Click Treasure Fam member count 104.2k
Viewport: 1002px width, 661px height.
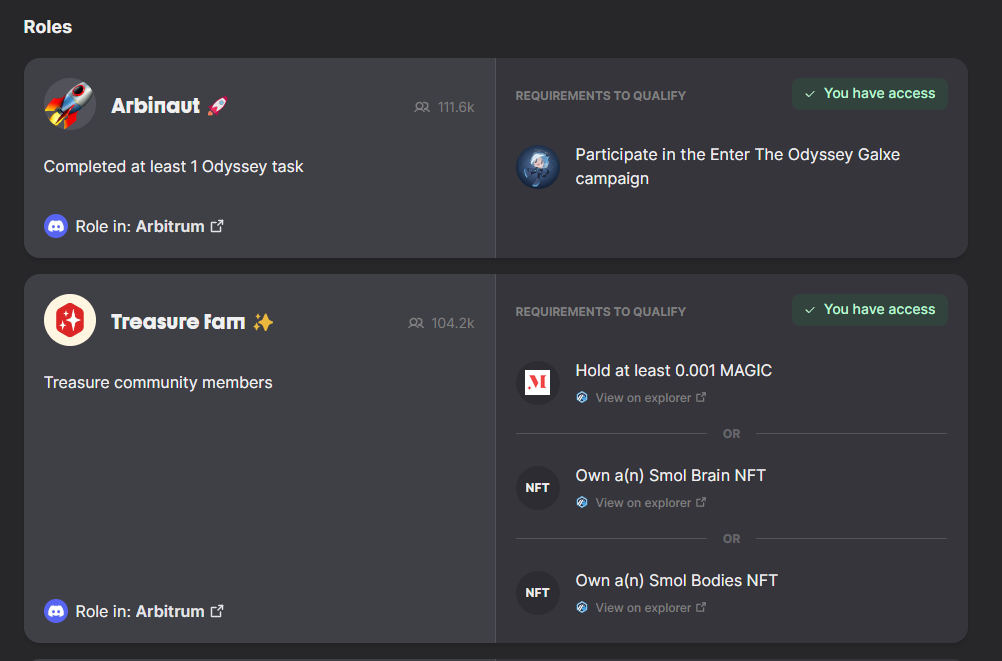pos(441,323)
